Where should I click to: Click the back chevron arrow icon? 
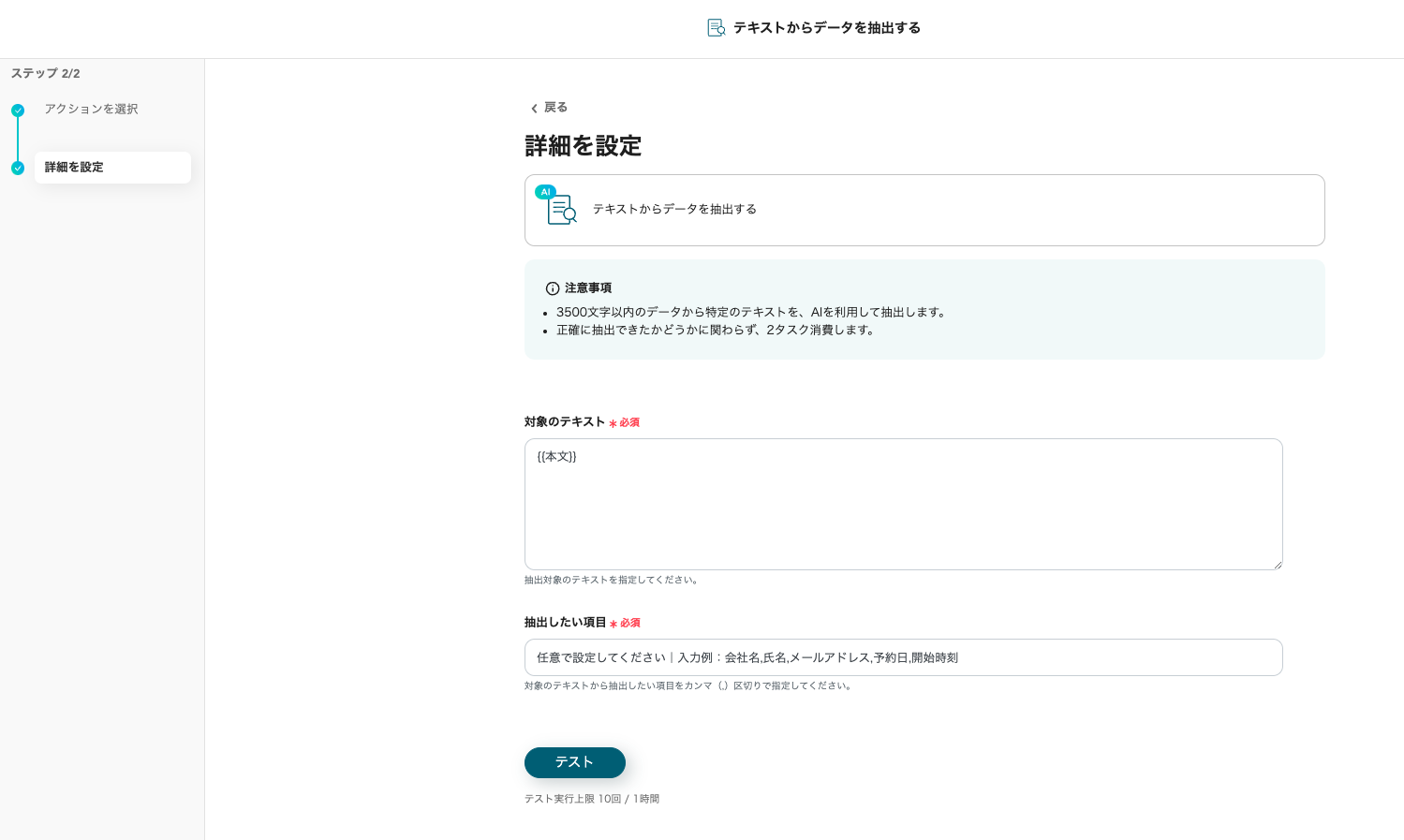point(534,109)
